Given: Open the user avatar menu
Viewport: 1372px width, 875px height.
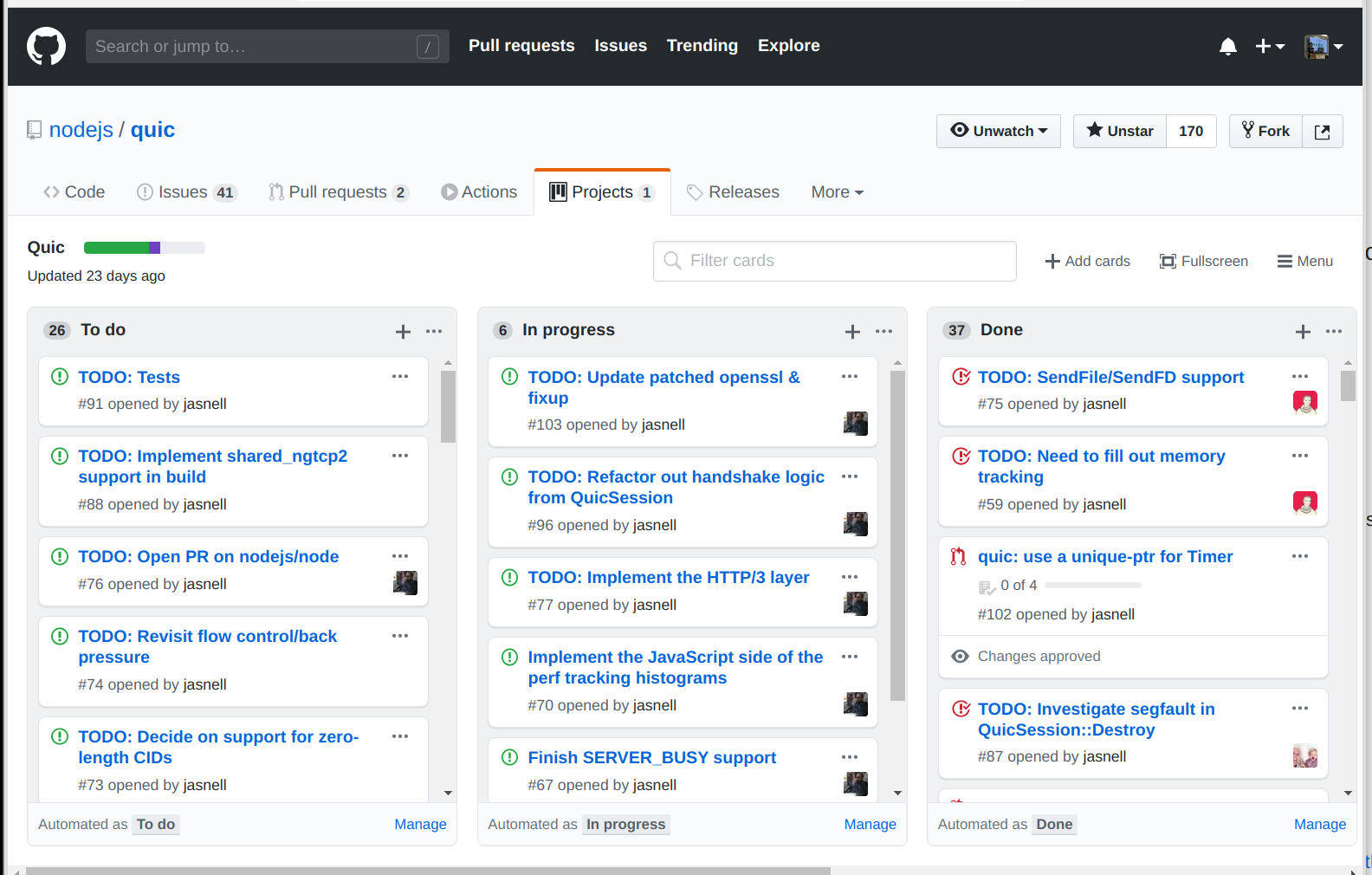Looking at the screenshot, I should point(1323,47).
